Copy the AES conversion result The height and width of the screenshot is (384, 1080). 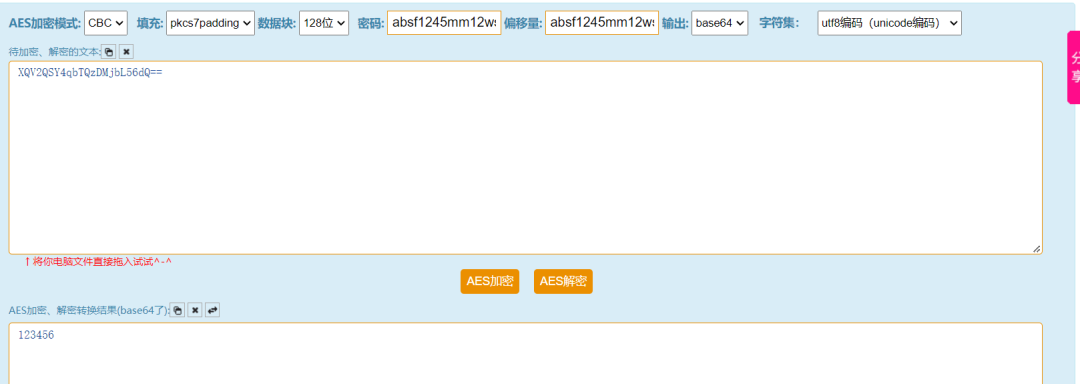[178, 310]
